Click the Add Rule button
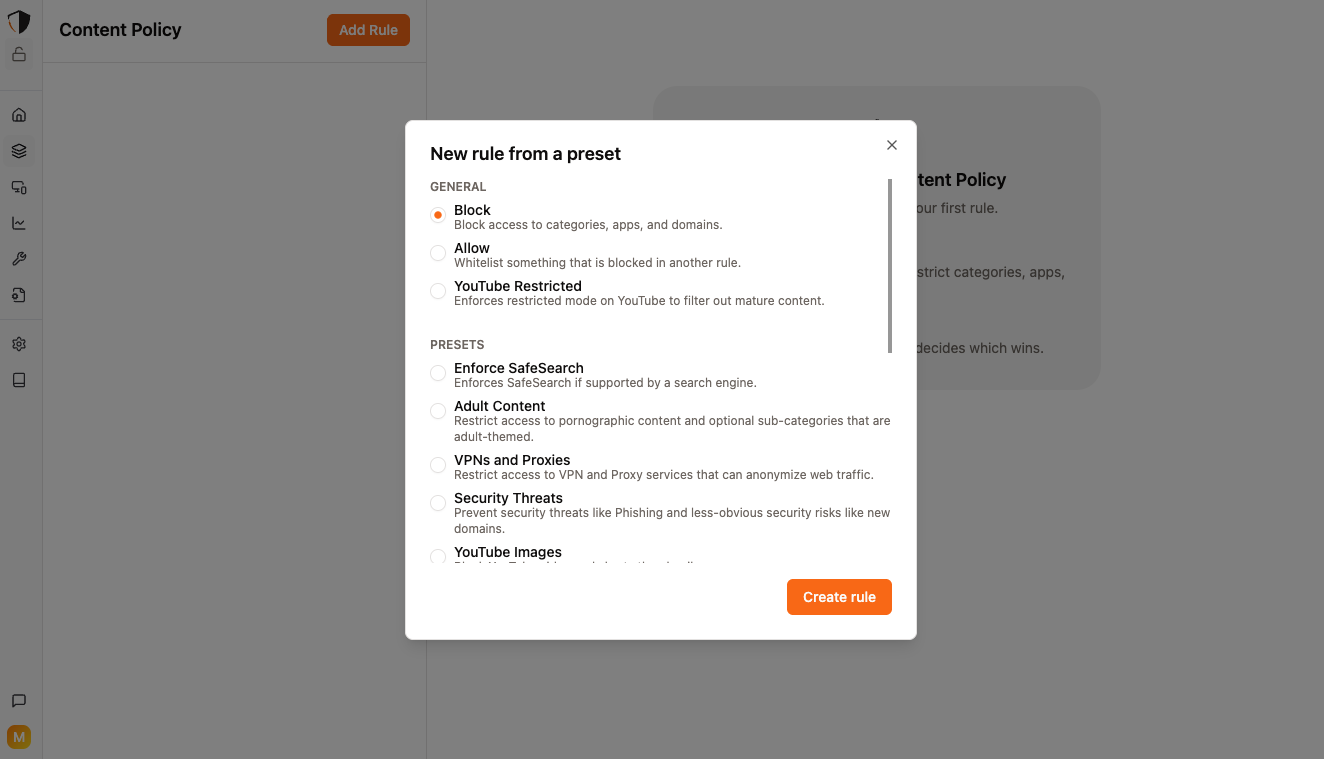Screen dimensions: 1324x759 coord(368,30)
